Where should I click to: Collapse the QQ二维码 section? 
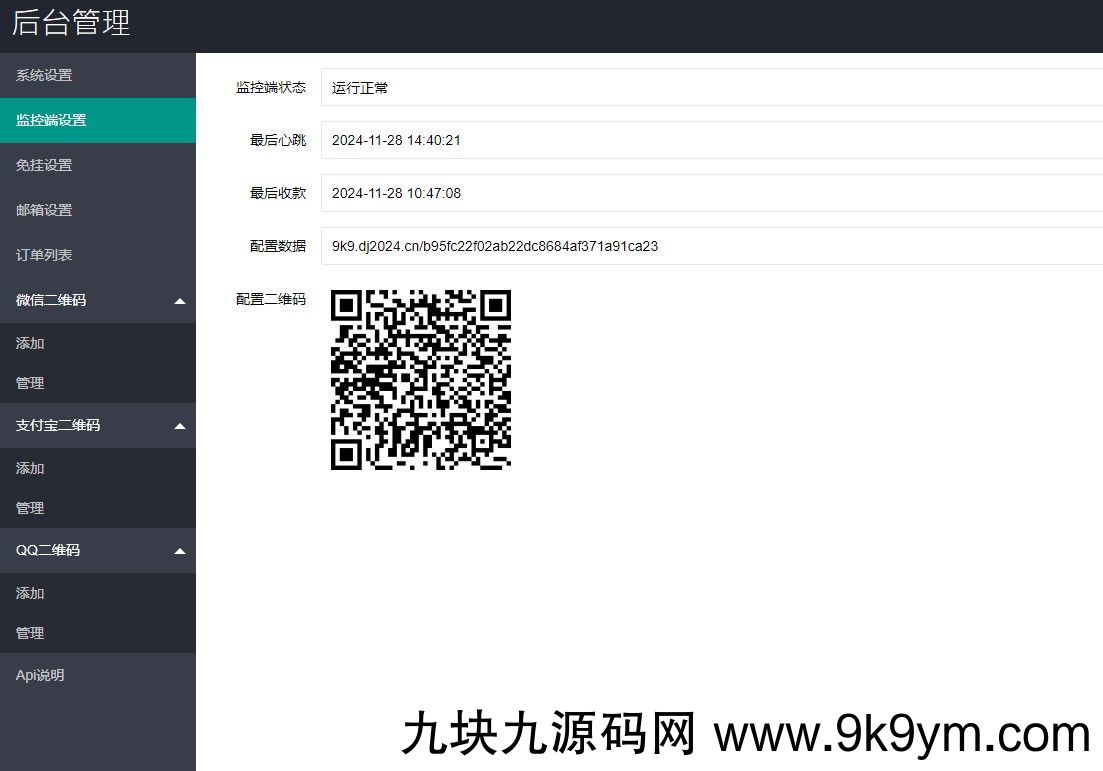tap(98, 551)
